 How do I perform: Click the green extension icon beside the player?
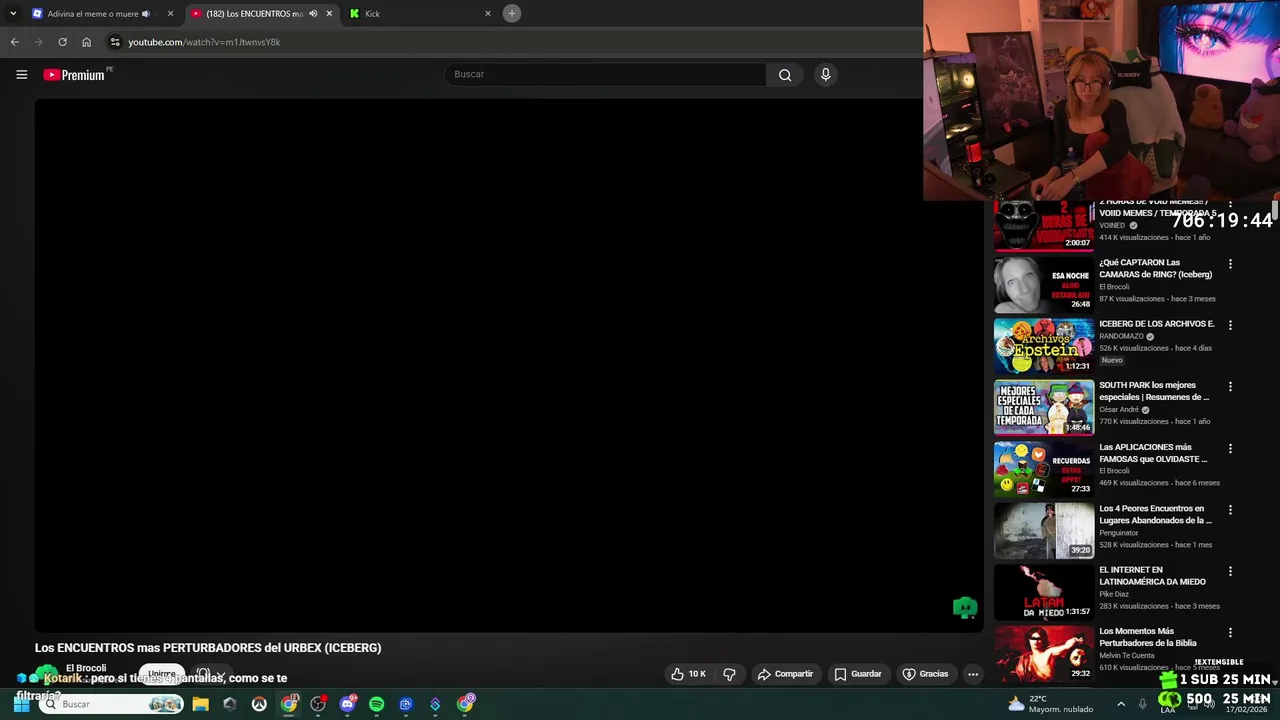coord(964,607)
